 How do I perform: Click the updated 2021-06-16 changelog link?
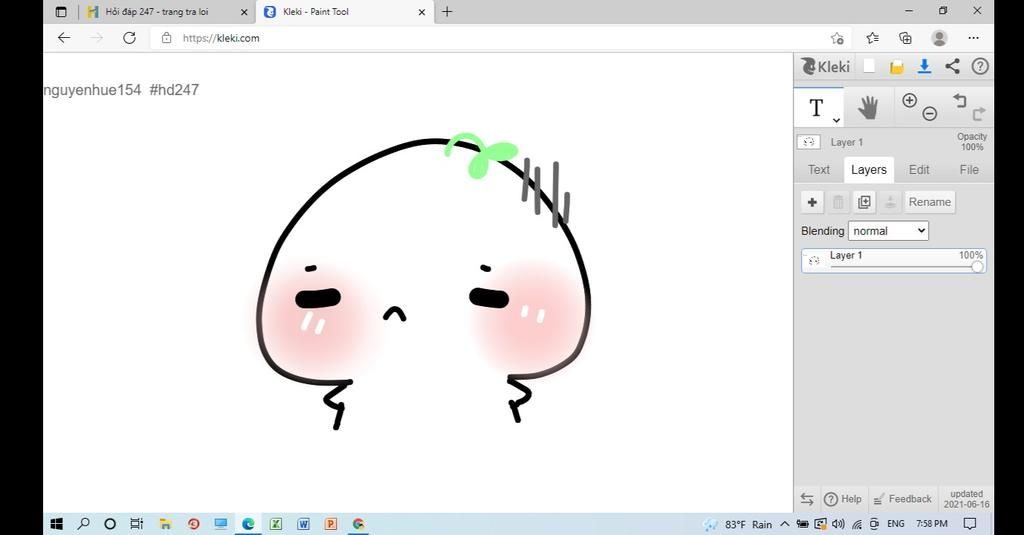(x=967, y=499)
